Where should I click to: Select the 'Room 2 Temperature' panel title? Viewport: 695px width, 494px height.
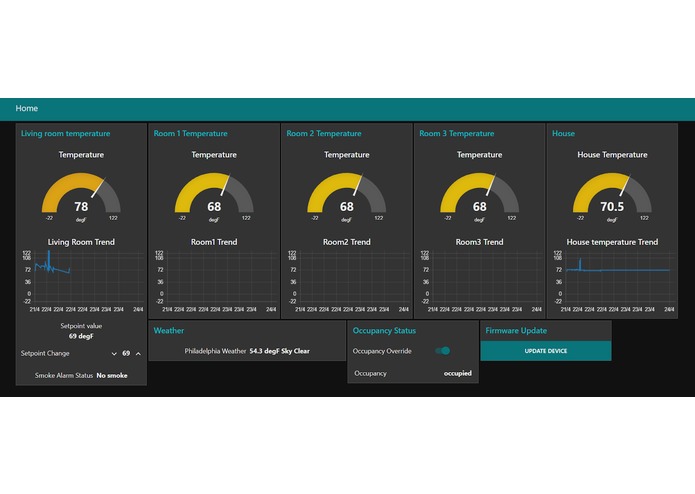pos(324,133)
